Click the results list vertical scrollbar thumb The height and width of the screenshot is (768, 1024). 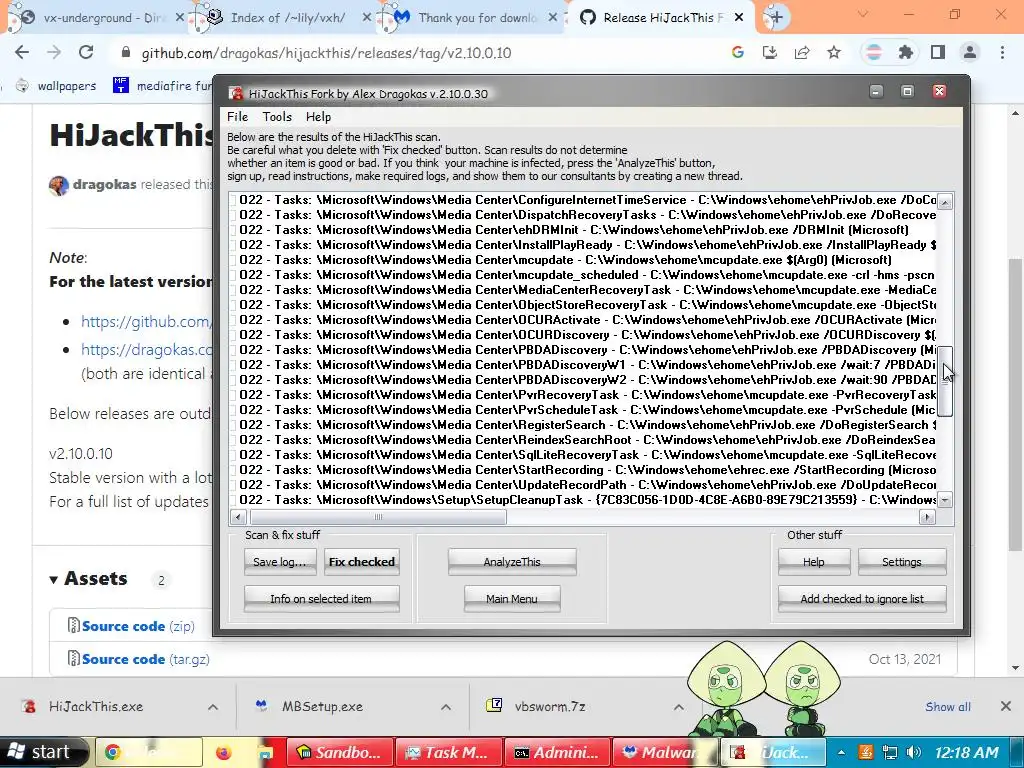945,381
